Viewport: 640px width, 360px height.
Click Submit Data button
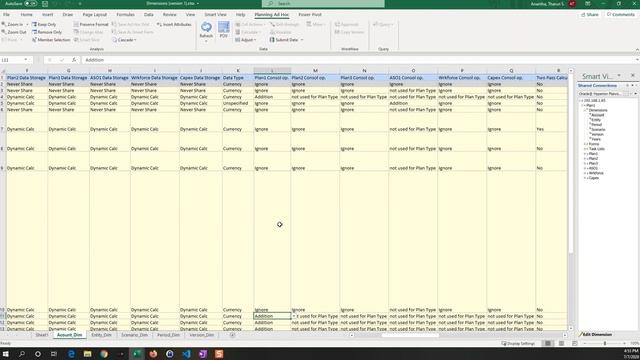284,40
